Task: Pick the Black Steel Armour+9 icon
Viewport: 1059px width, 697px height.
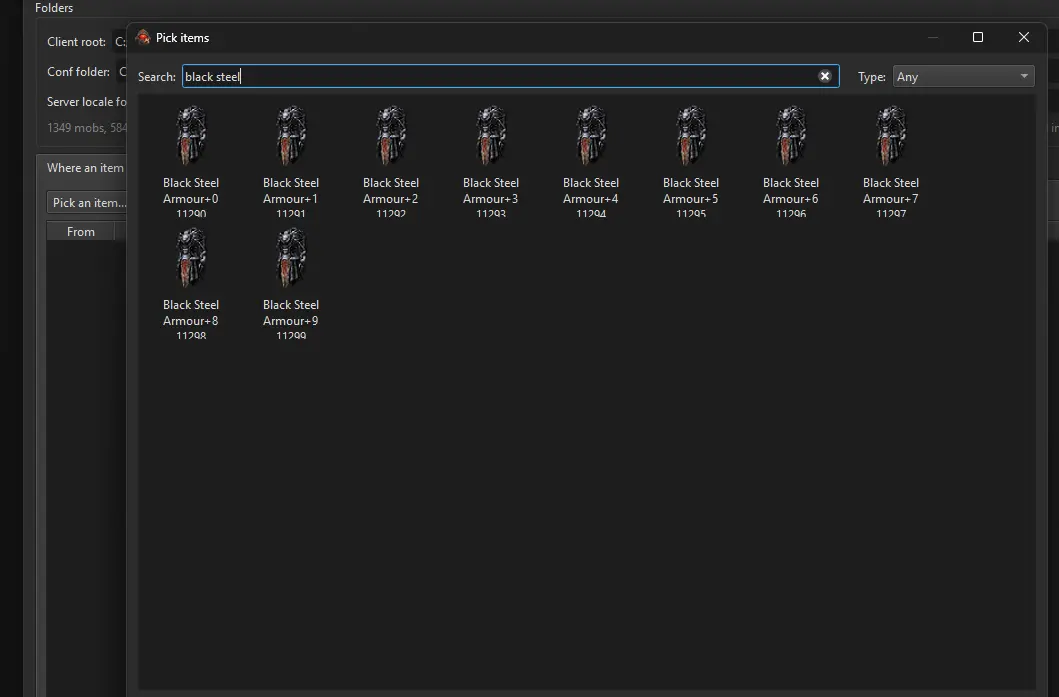Action: pos(291,257)
